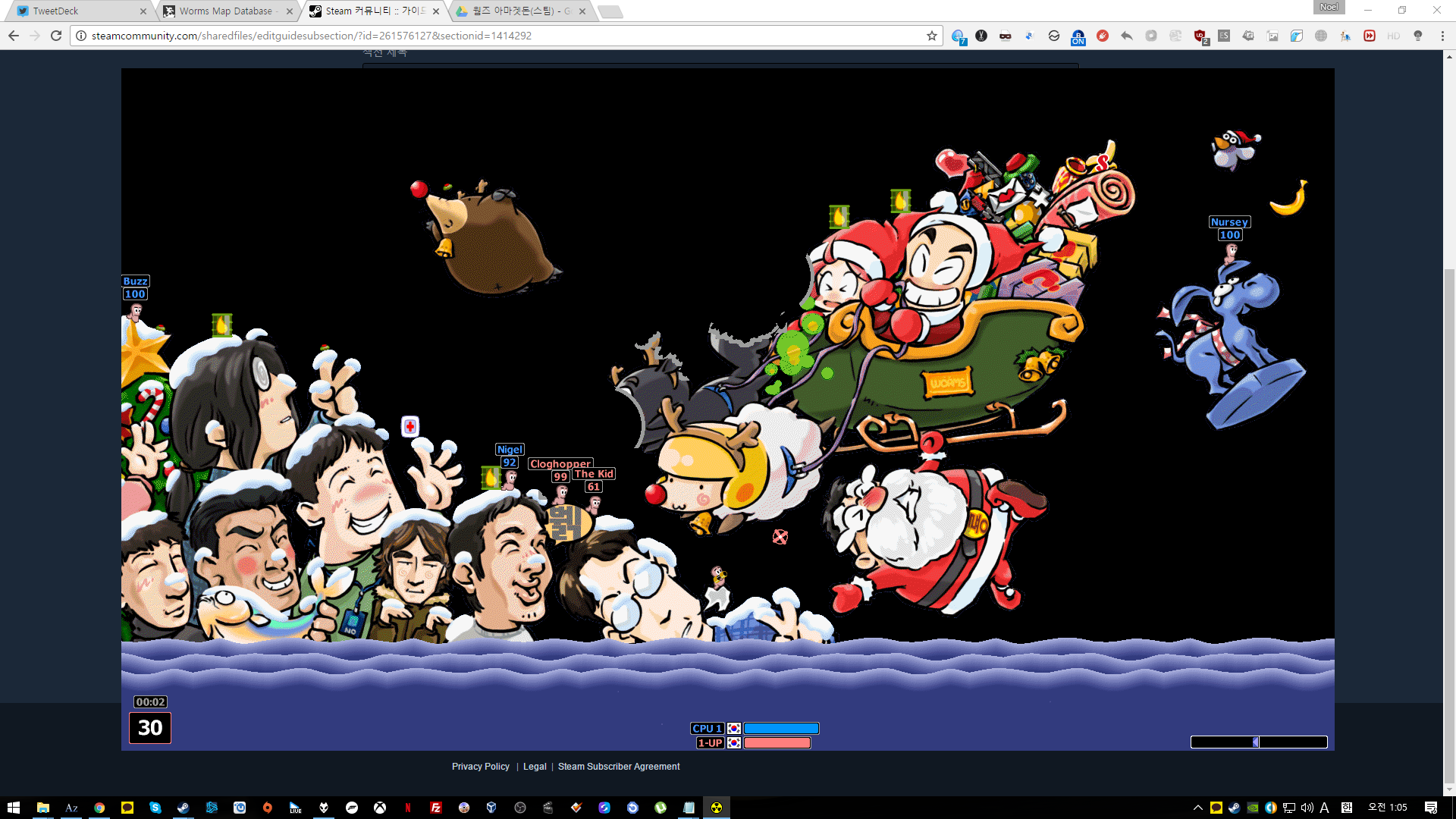Open Skype from the taskbar
The height and width of the screenshot is (819, 1456).
click(x=155, y=808)
